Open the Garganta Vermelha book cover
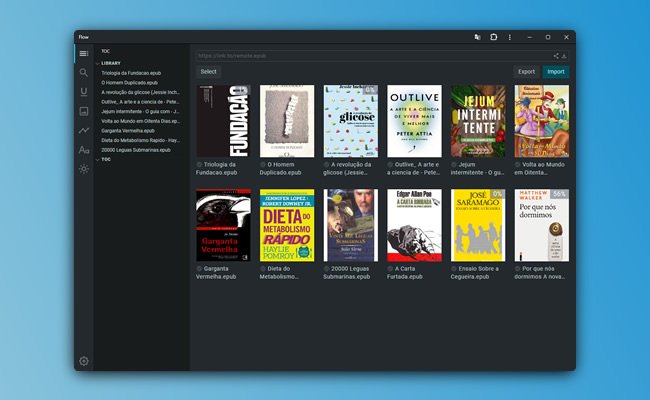650x400 pixels. (223, 225)
